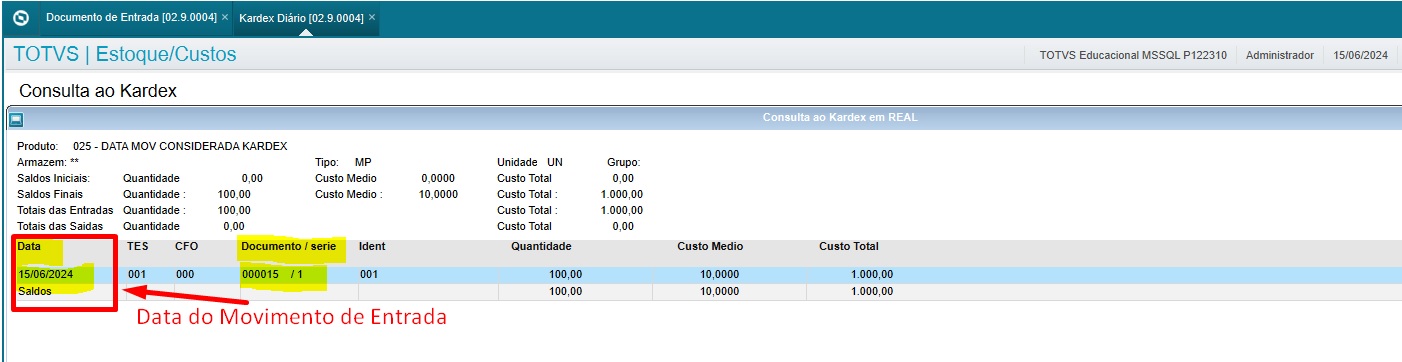Click the Totais das Saidas label
Screen dimensions: 1402x362
[x=61, y=226]
